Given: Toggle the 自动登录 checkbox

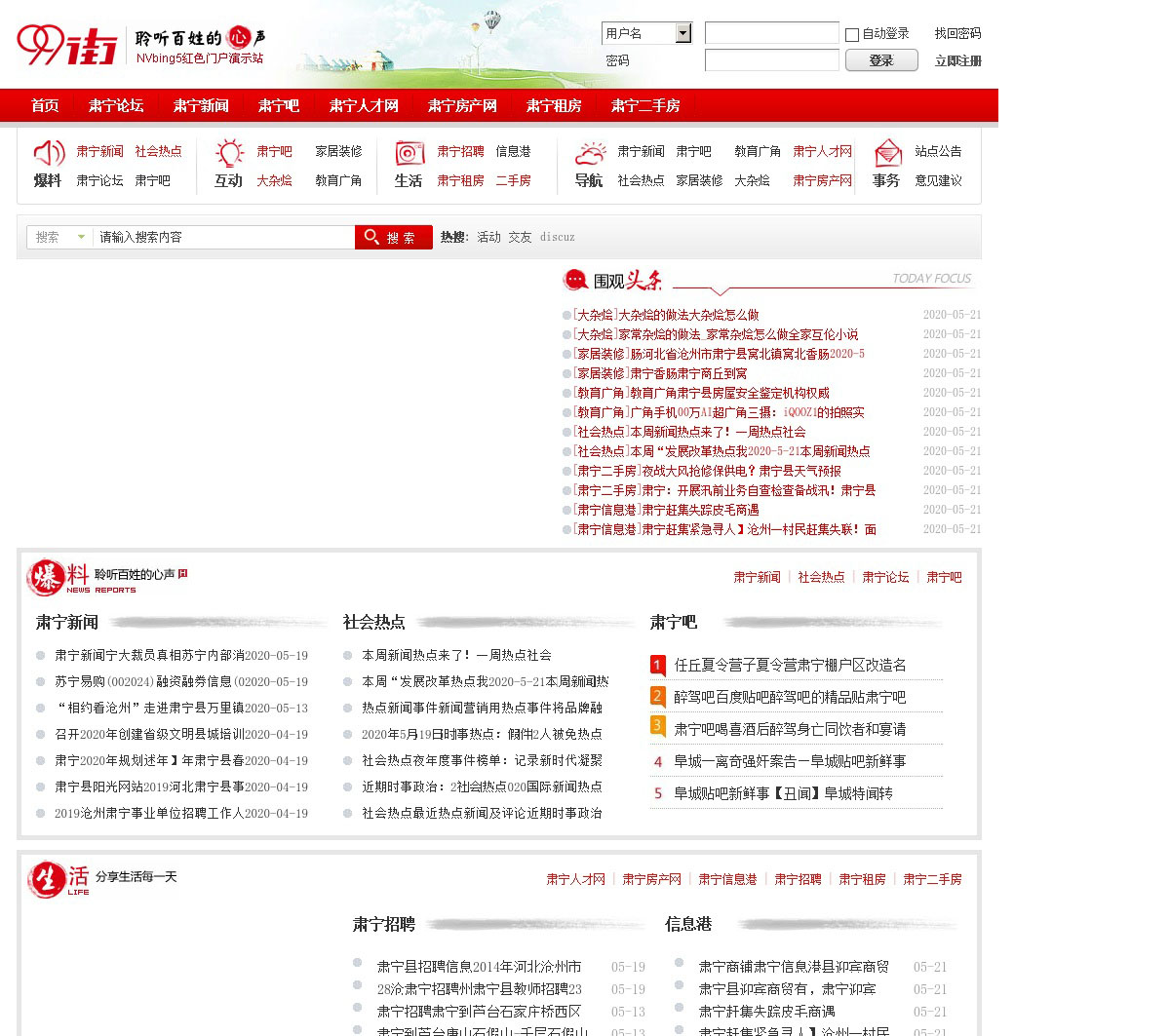Looking at the screenshot, I should coord(852,34).
